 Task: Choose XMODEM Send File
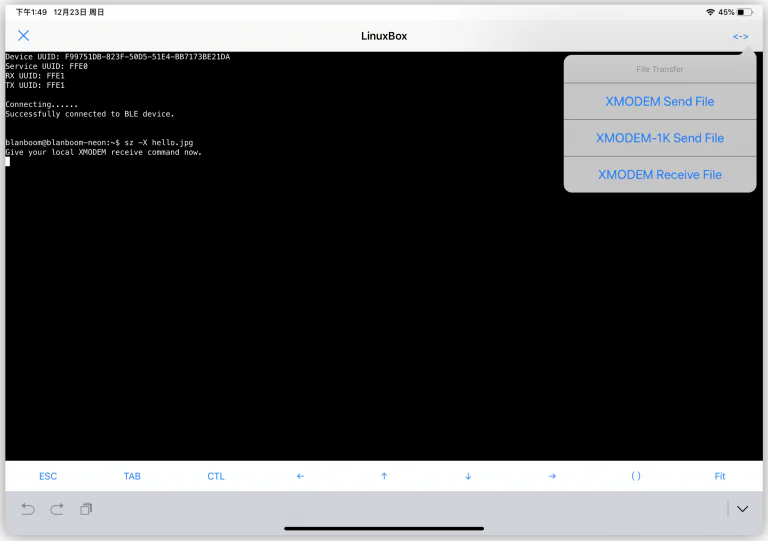(660, 101)
